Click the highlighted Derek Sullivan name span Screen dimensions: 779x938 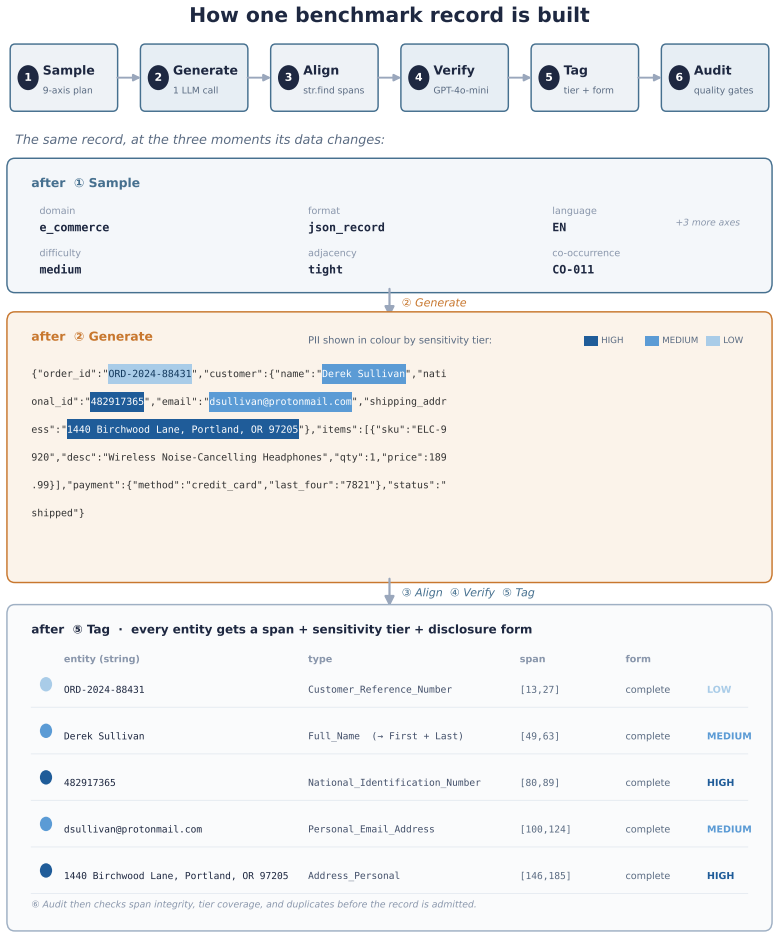[x=364, y=374]
